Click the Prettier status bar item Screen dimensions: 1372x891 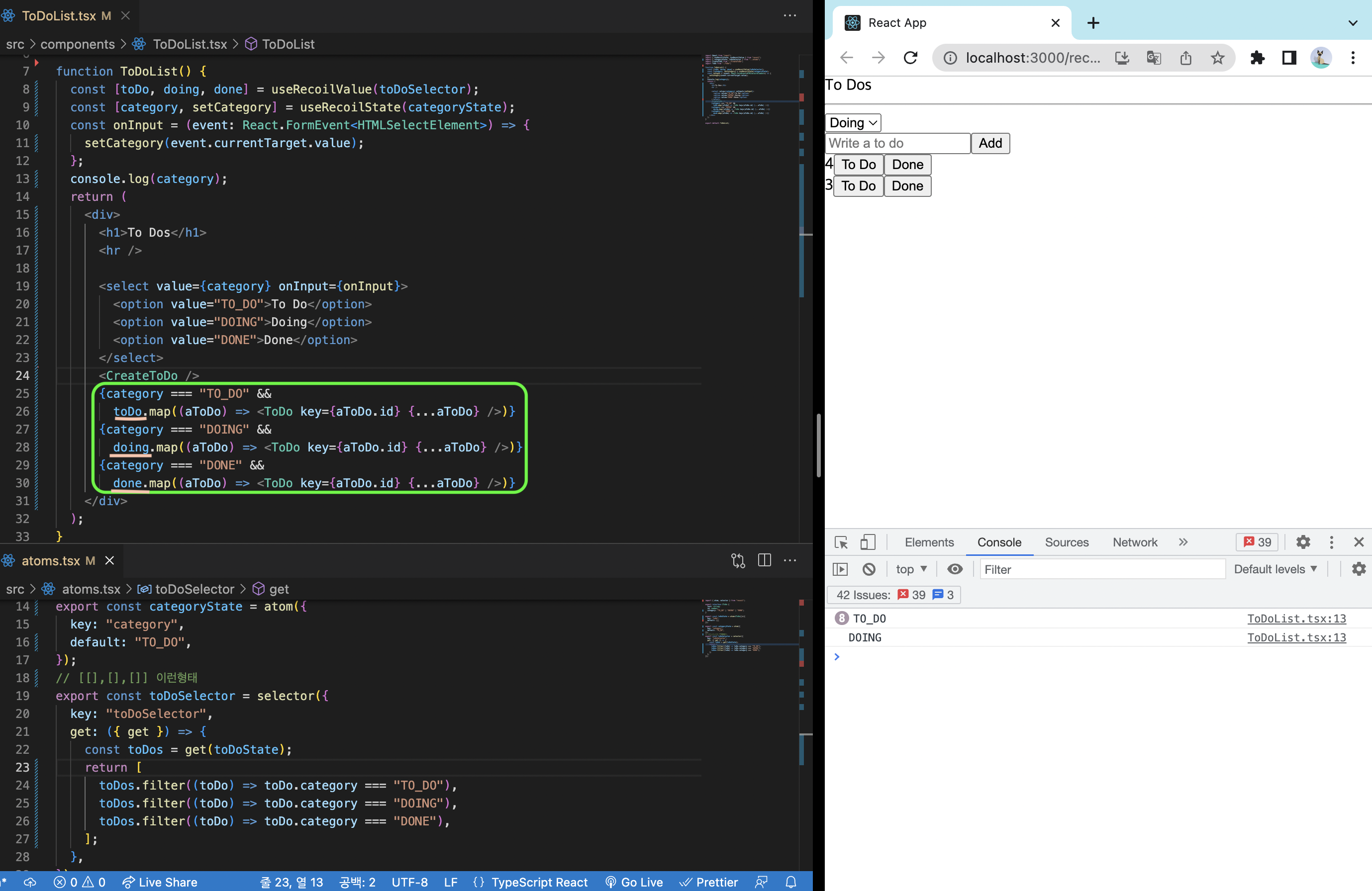pyautogui.click(x=709, y=882)
